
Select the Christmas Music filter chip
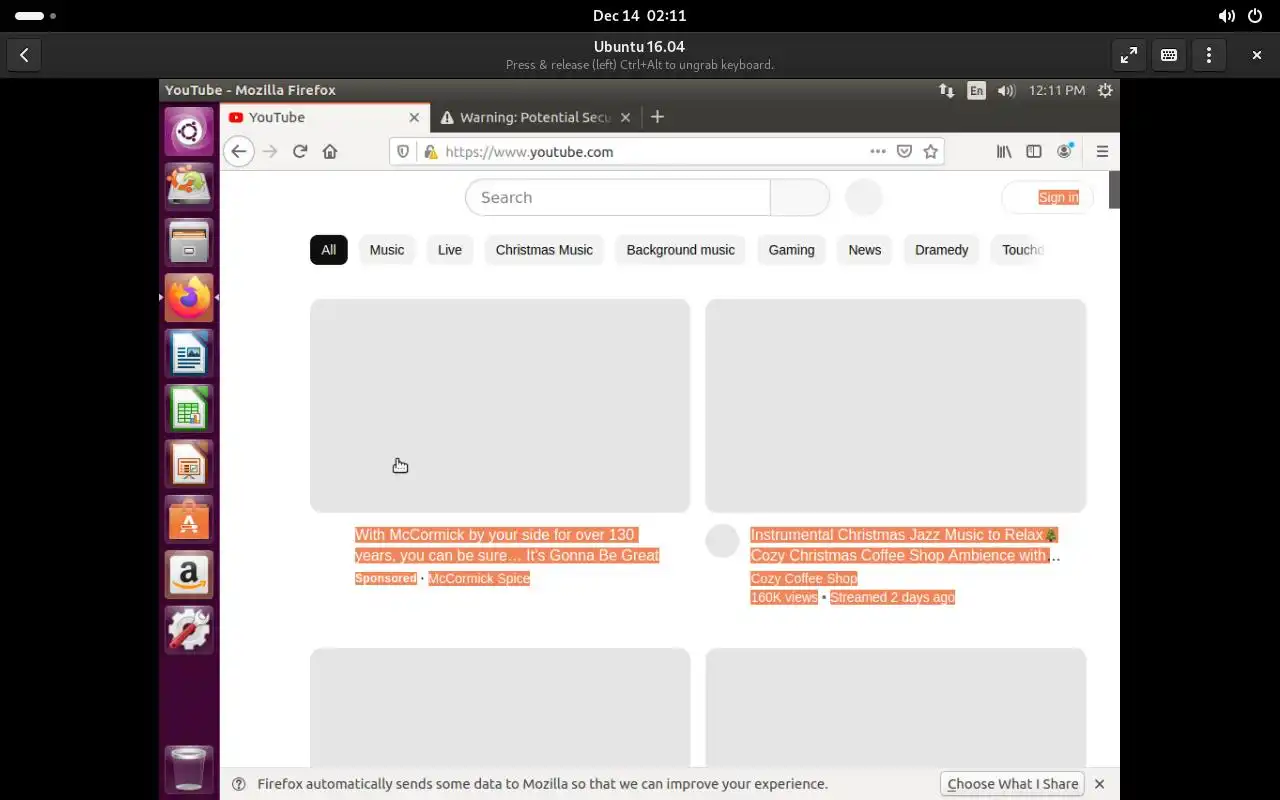tap(544, 250)
